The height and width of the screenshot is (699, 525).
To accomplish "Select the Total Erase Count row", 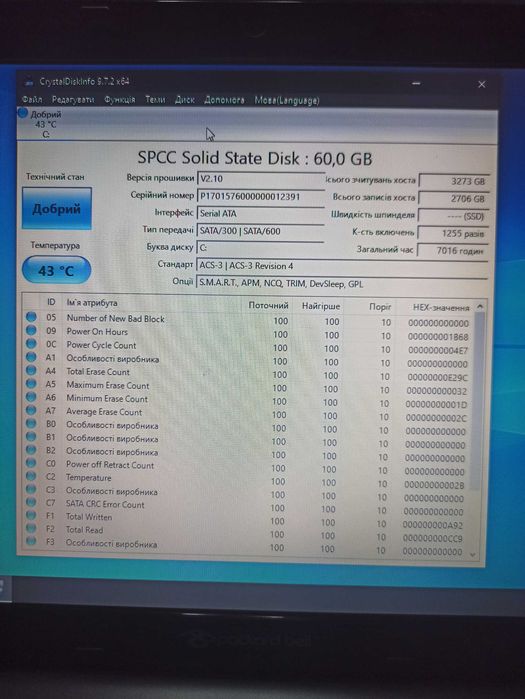I will pos(247,374).
